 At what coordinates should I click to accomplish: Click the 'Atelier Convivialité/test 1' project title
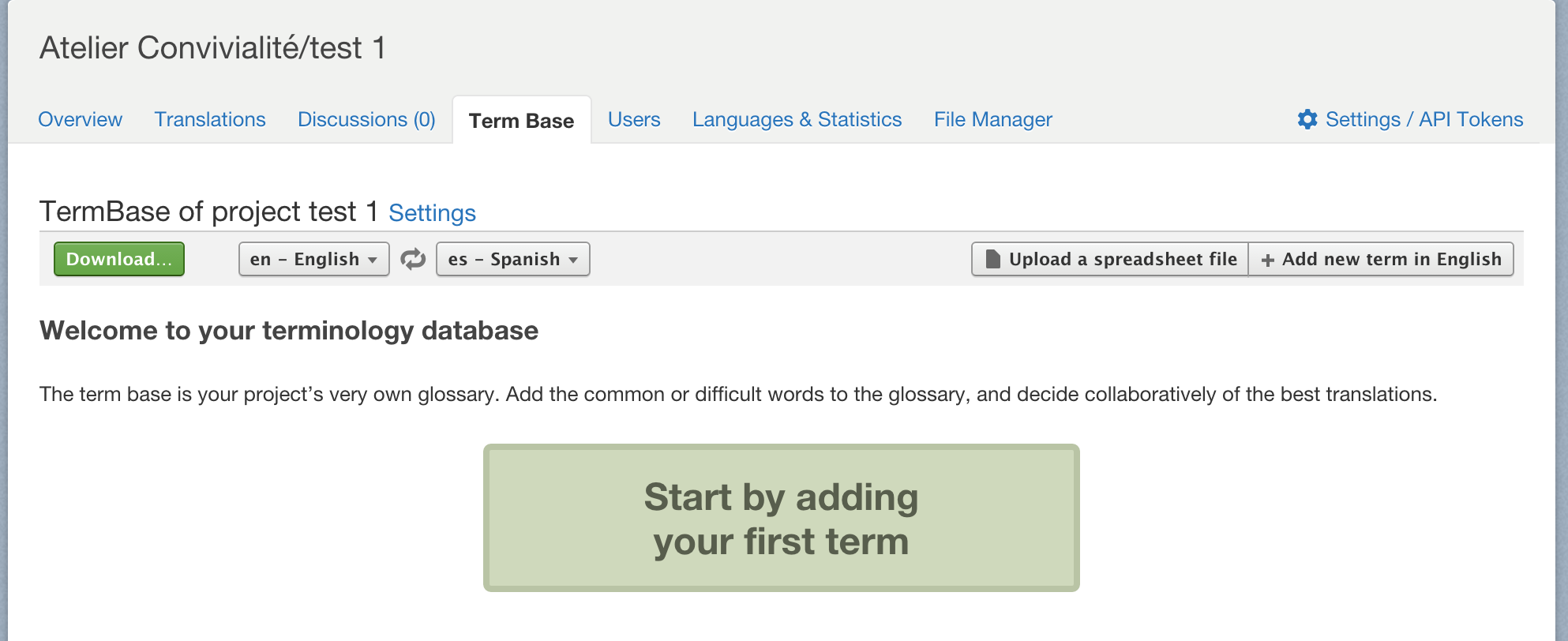click(212, 48)
